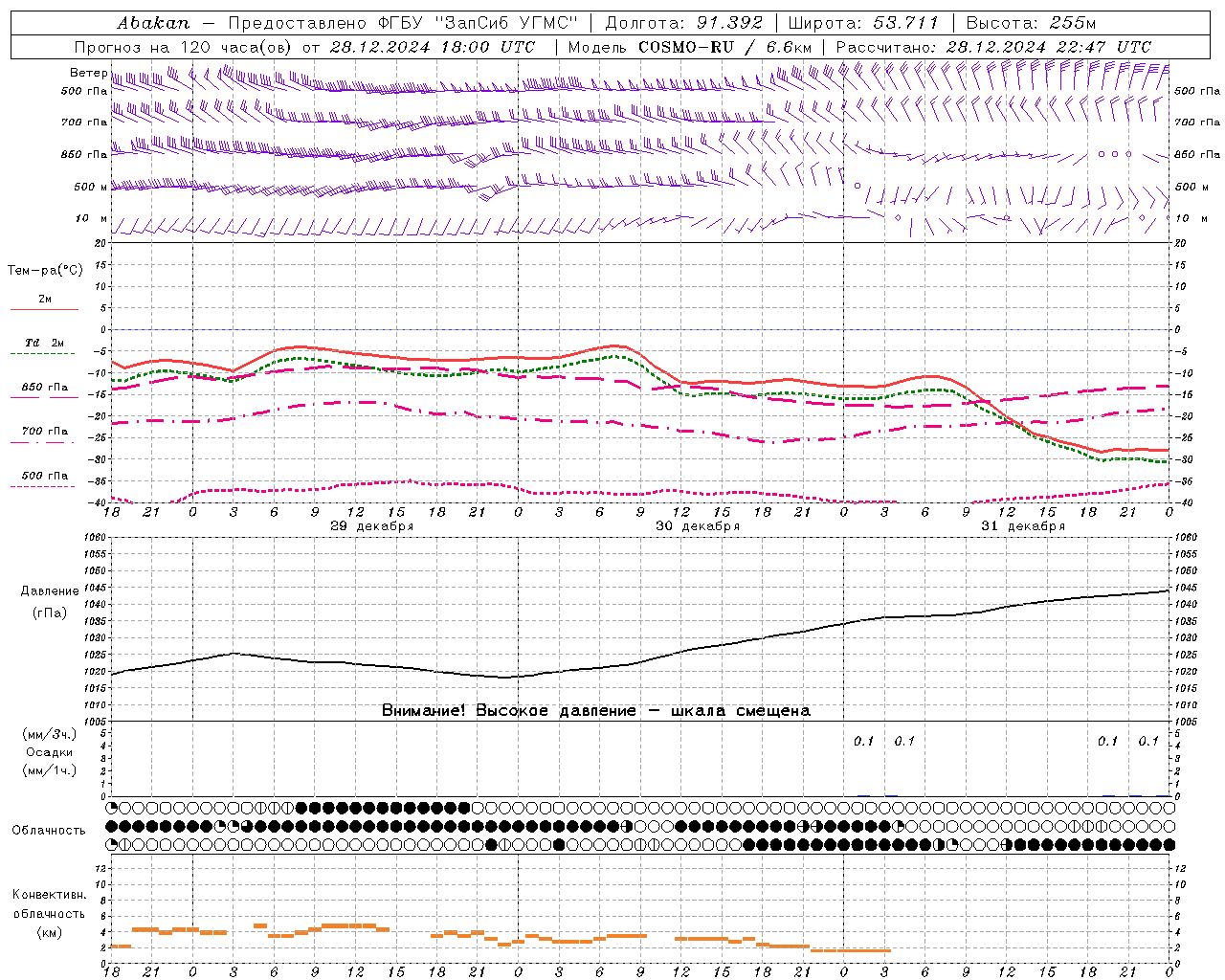
Task: Click the "30 декабря" date label
Action: point(697,526)
